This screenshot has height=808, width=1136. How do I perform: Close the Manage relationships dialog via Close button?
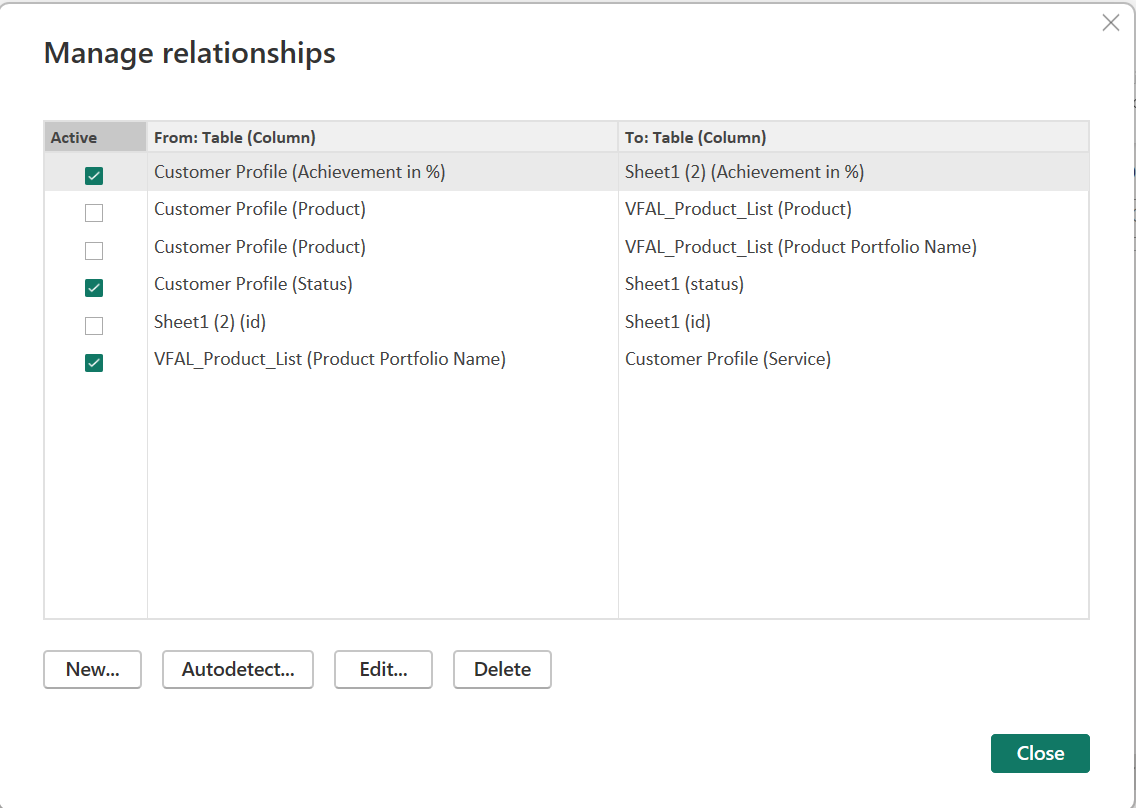coord(1040,753)
